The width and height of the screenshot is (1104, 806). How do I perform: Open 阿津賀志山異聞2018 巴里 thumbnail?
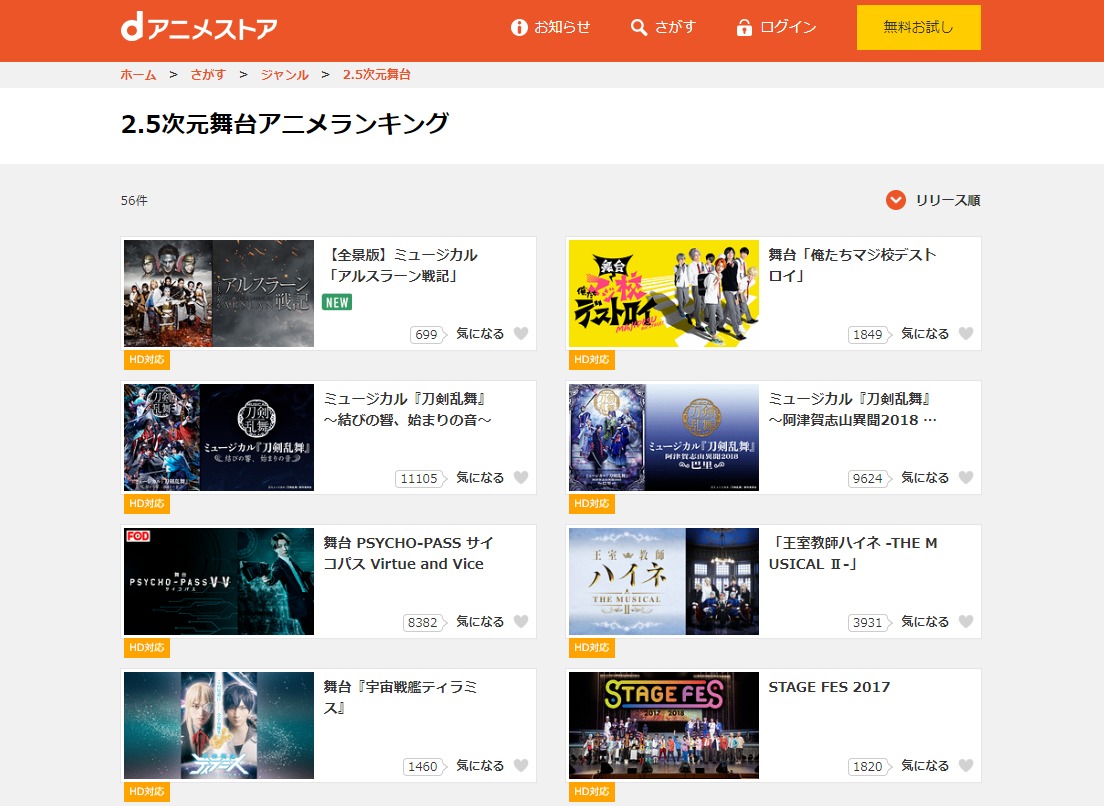click(664, 437)
